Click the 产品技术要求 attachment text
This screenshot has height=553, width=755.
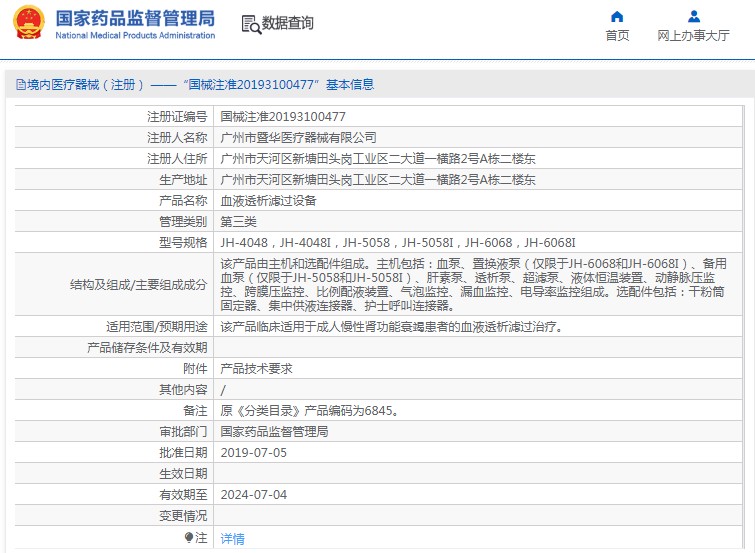coord(256,369)
